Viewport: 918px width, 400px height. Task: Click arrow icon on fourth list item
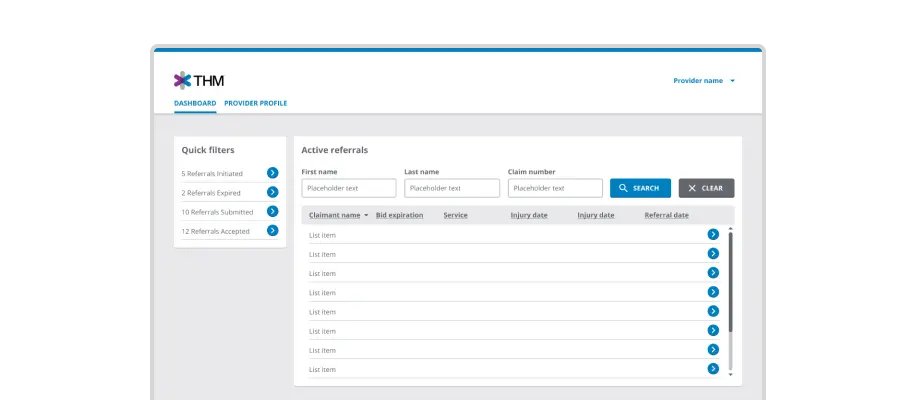click(x=713, y=292)
